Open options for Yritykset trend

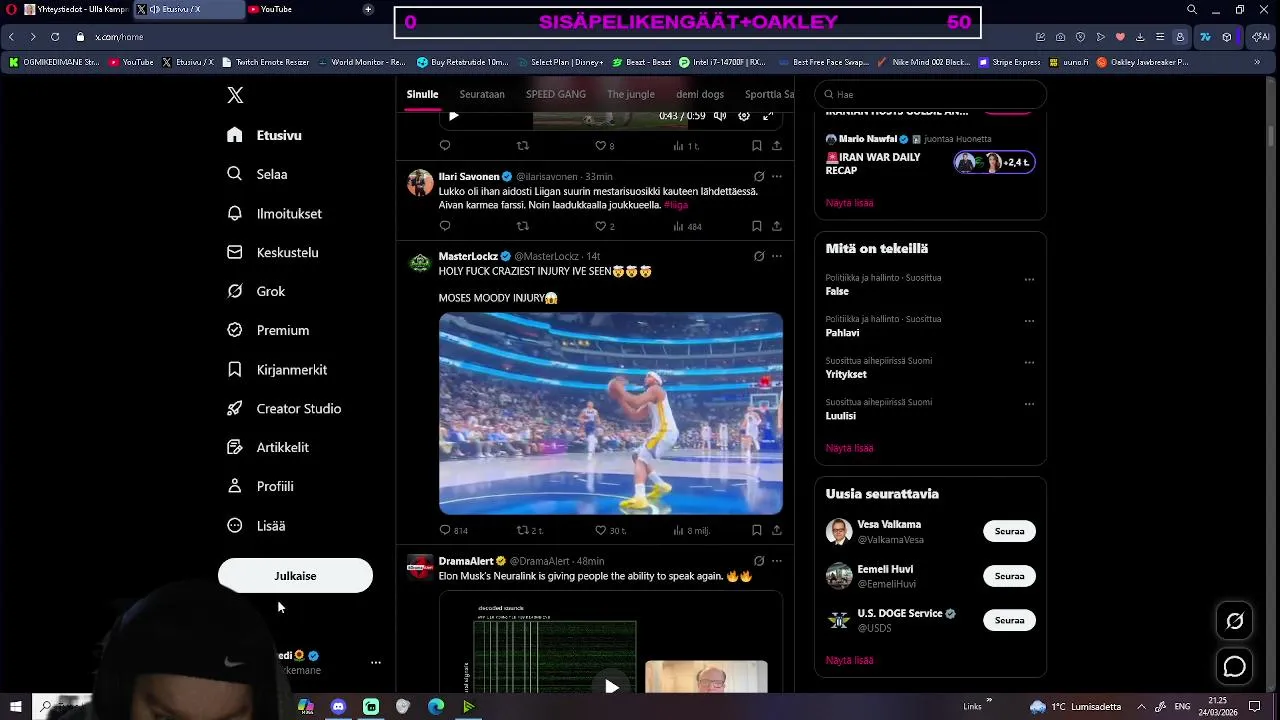pos(1029,362)
